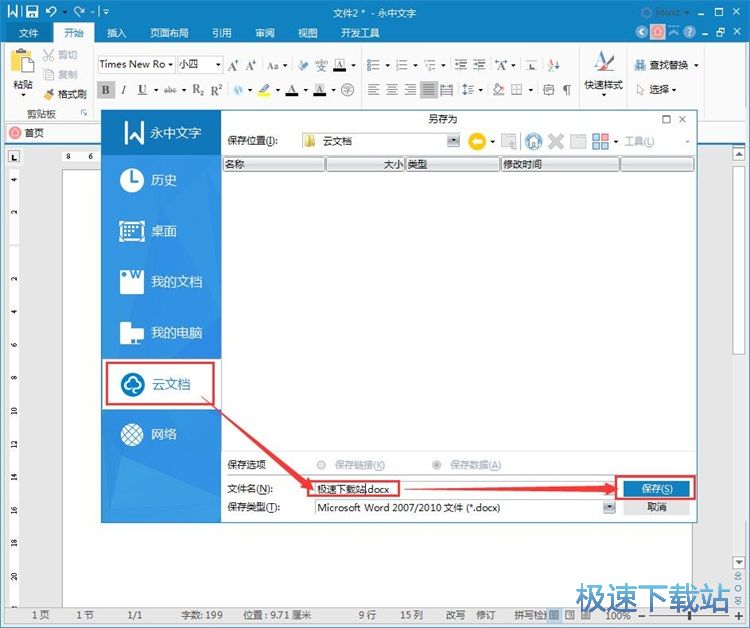Click the Sort A-Z icon
750x628 pixels.
coord(553,65)
